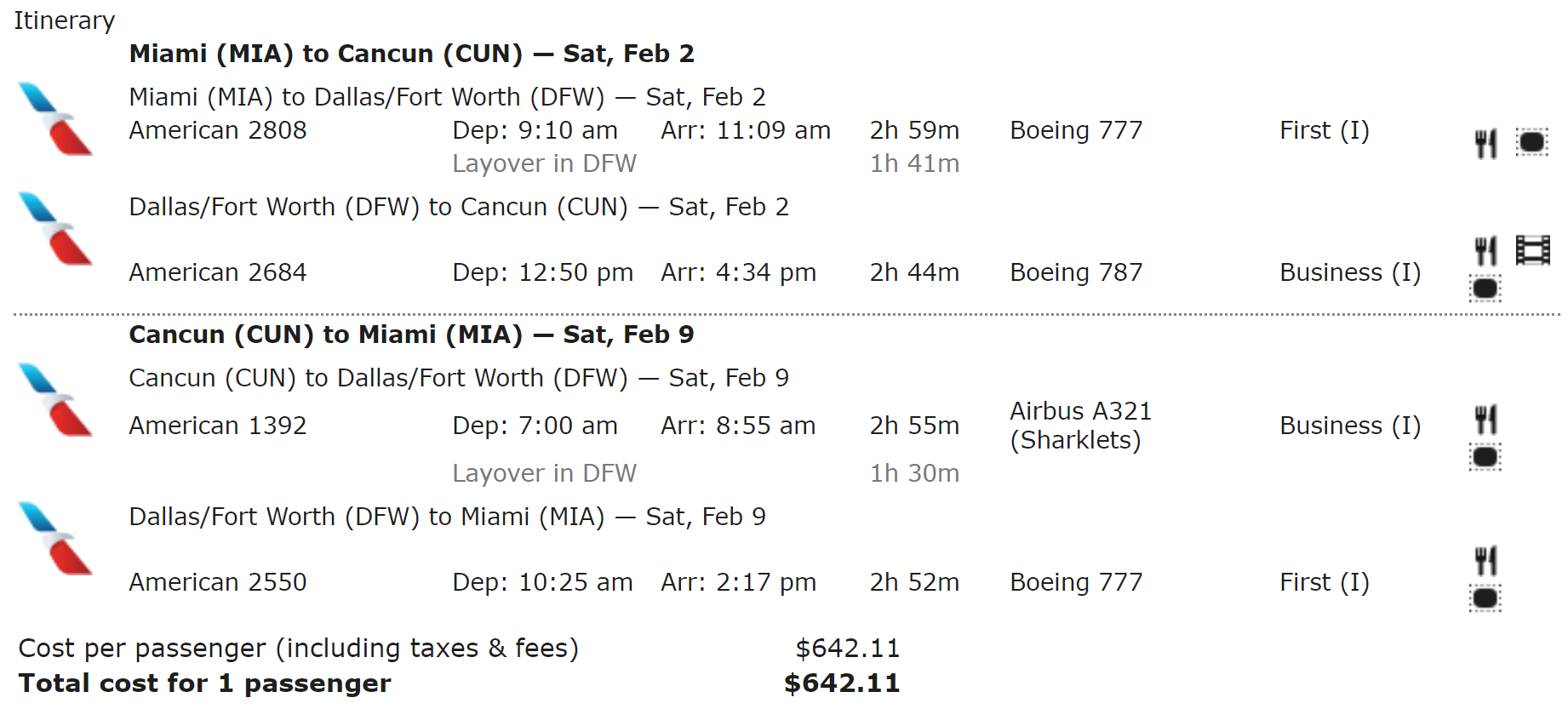Click the American 2808 flight number
1568x709 pixels.
point(217,130)
